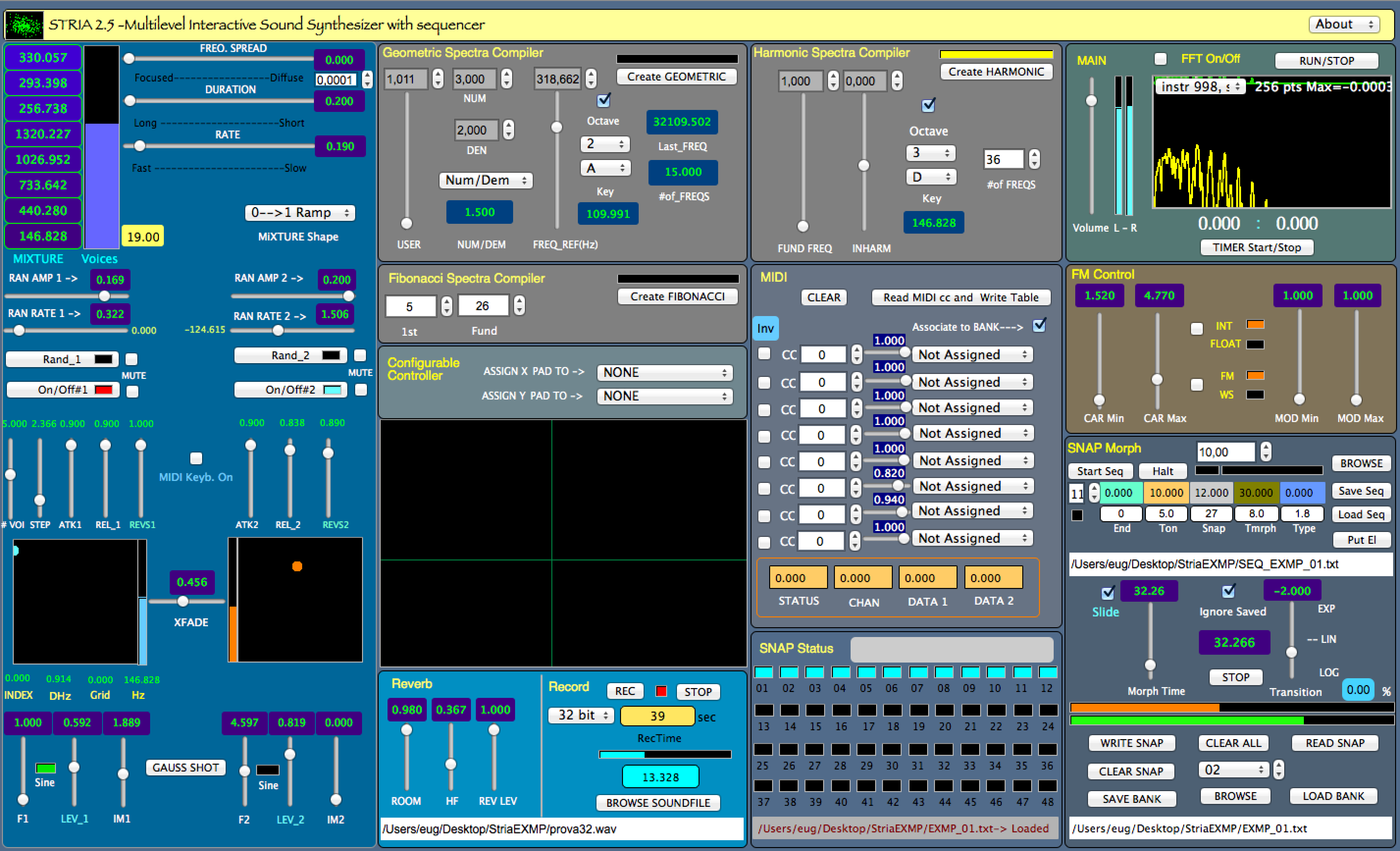Click the STRIA green logo icon
This screenshot has width=1400, height=851.
click(x=24, y=25)
